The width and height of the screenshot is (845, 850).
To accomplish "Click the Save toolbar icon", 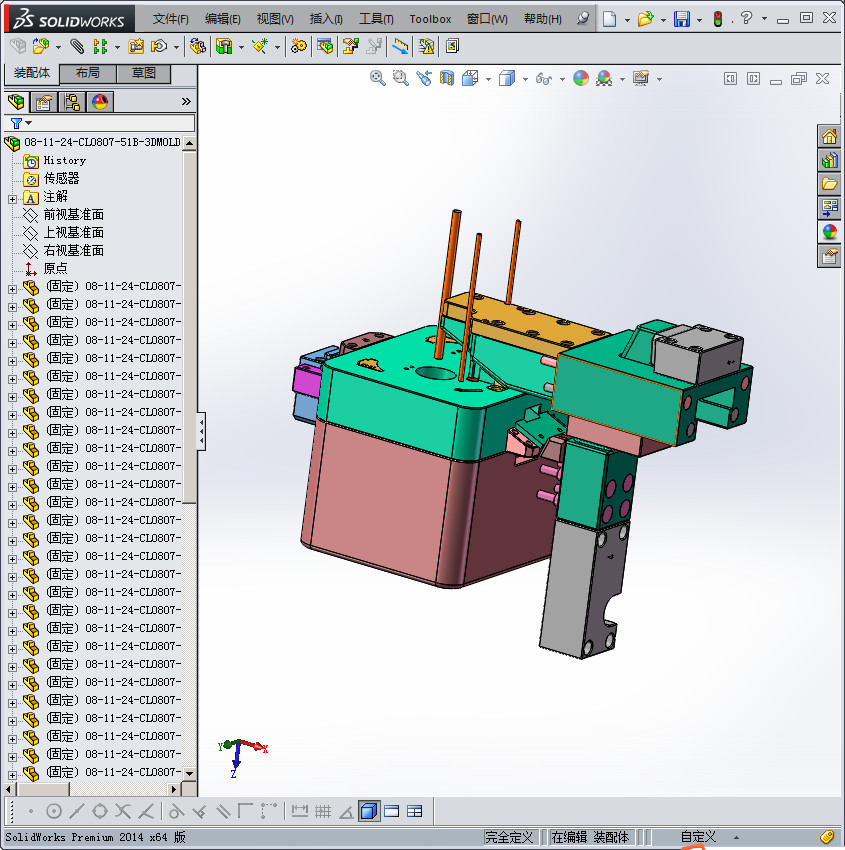I will point(682,19).
